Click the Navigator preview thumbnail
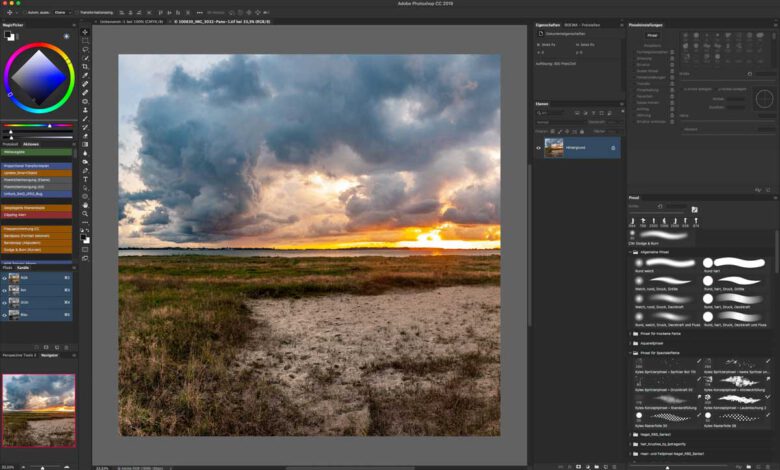Viewport: 780px width, 470px height. pyautogui.click(x=37, y=410)
